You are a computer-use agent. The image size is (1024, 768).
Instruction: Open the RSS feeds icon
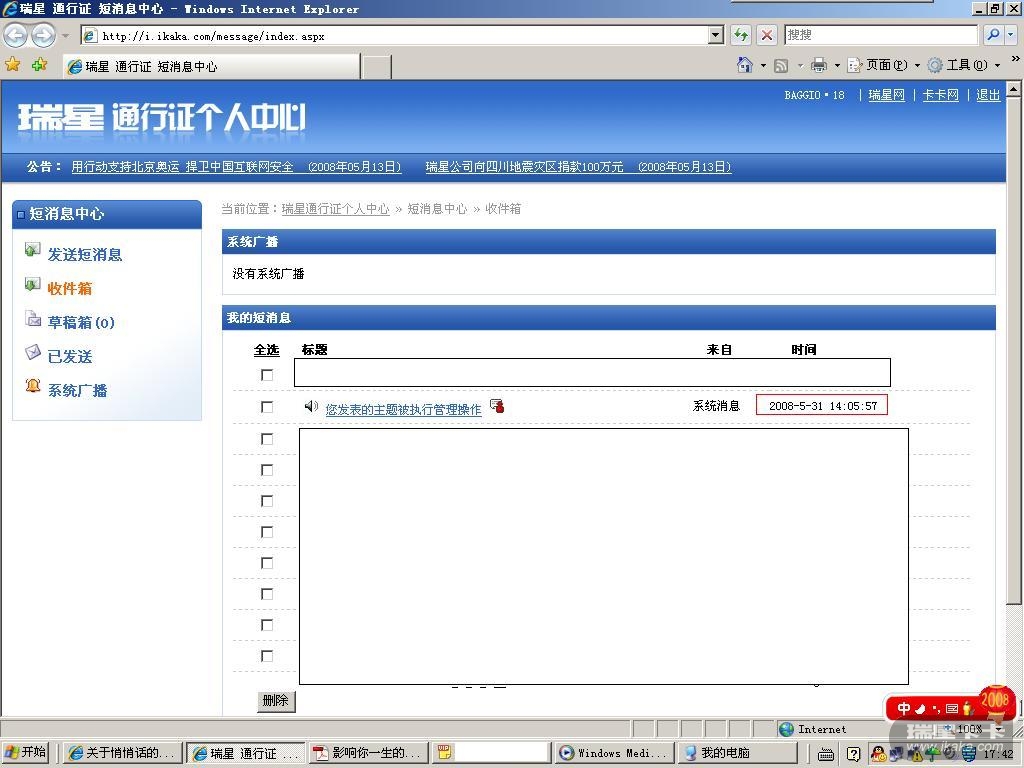pos(781,65)
